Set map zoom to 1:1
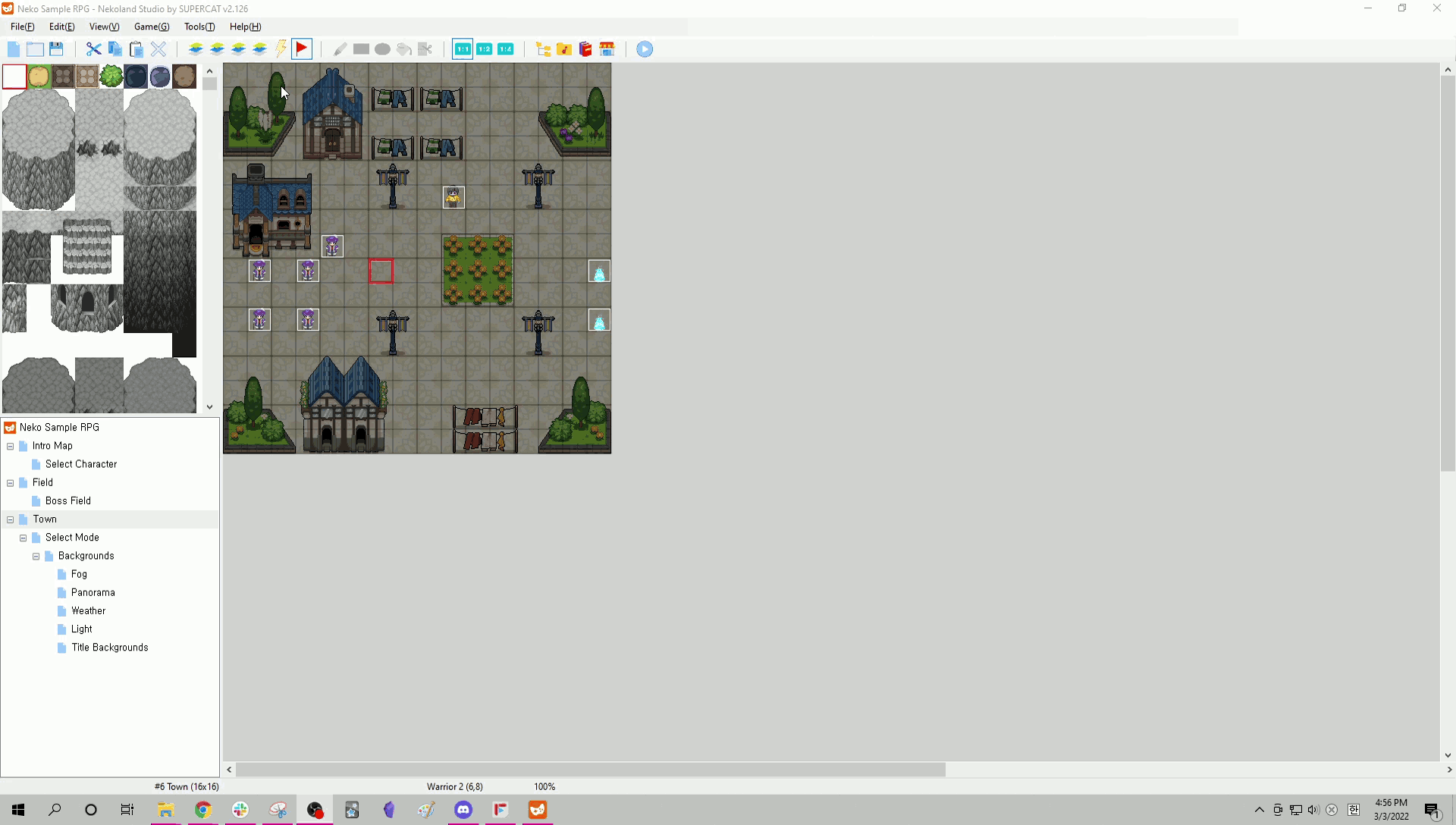The width and height of the screenshot is (1456, 825). [463, 49]
